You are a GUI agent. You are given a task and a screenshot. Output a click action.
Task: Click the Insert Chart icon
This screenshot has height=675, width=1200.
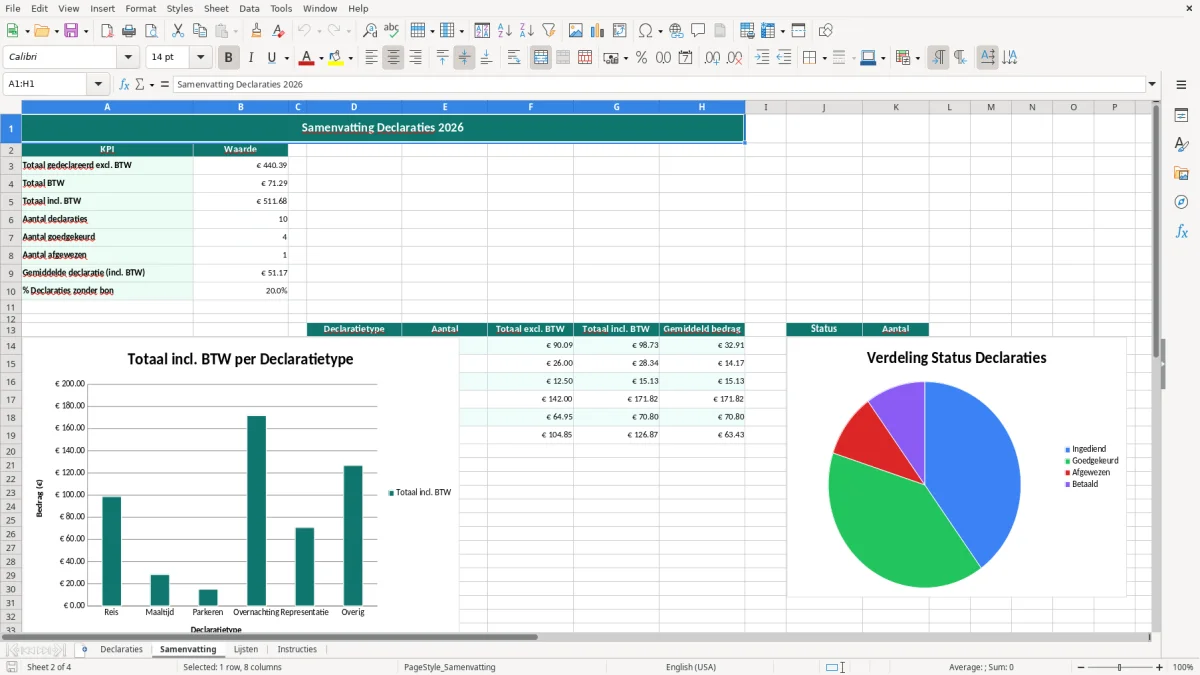tap(598, 31)
